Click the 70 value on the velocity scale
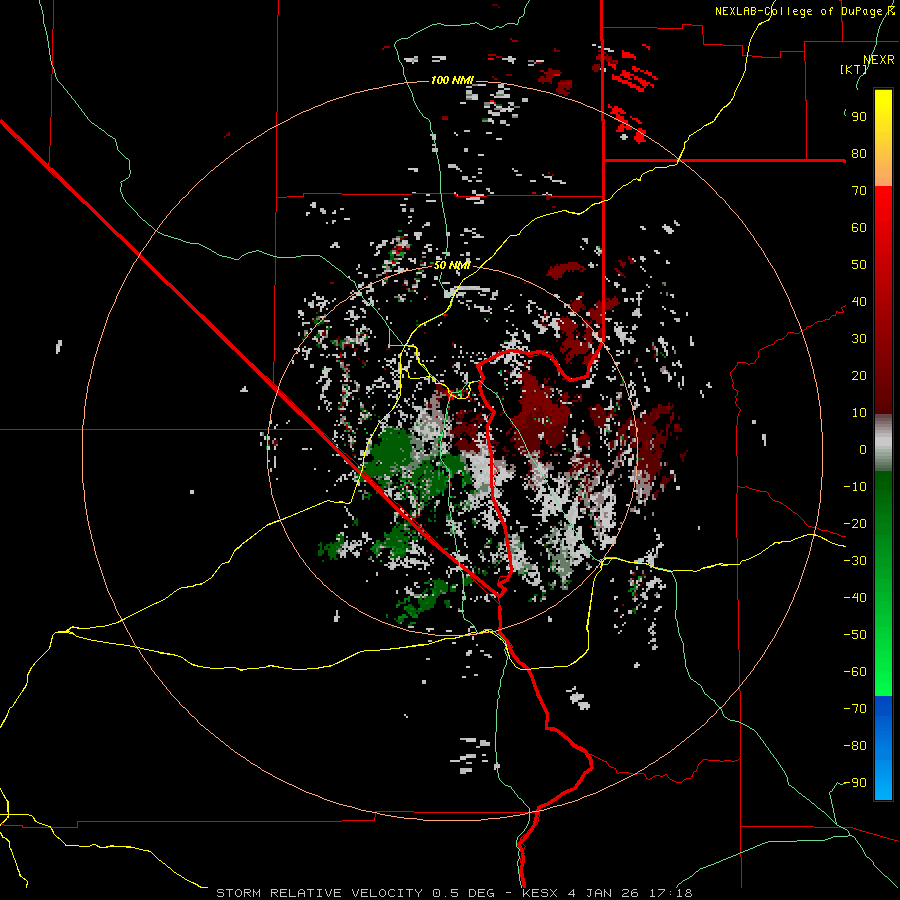This screenshot has height=900, width=900. click(859, 191)
